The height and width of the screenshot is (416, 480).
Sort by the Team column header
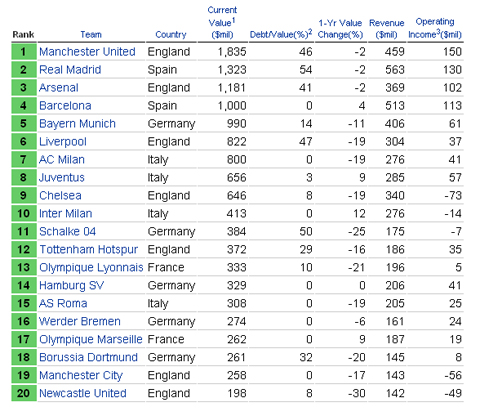point(91,35)
